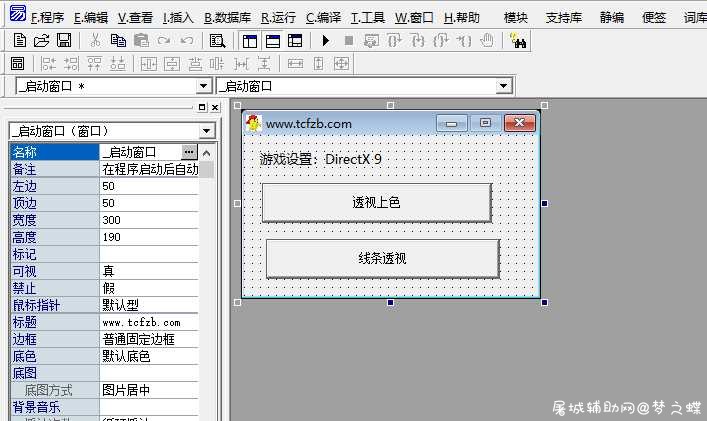Click the property list scroll up arrow
The width and height of the screenshot is (707, 421).
tap(207, 153)
